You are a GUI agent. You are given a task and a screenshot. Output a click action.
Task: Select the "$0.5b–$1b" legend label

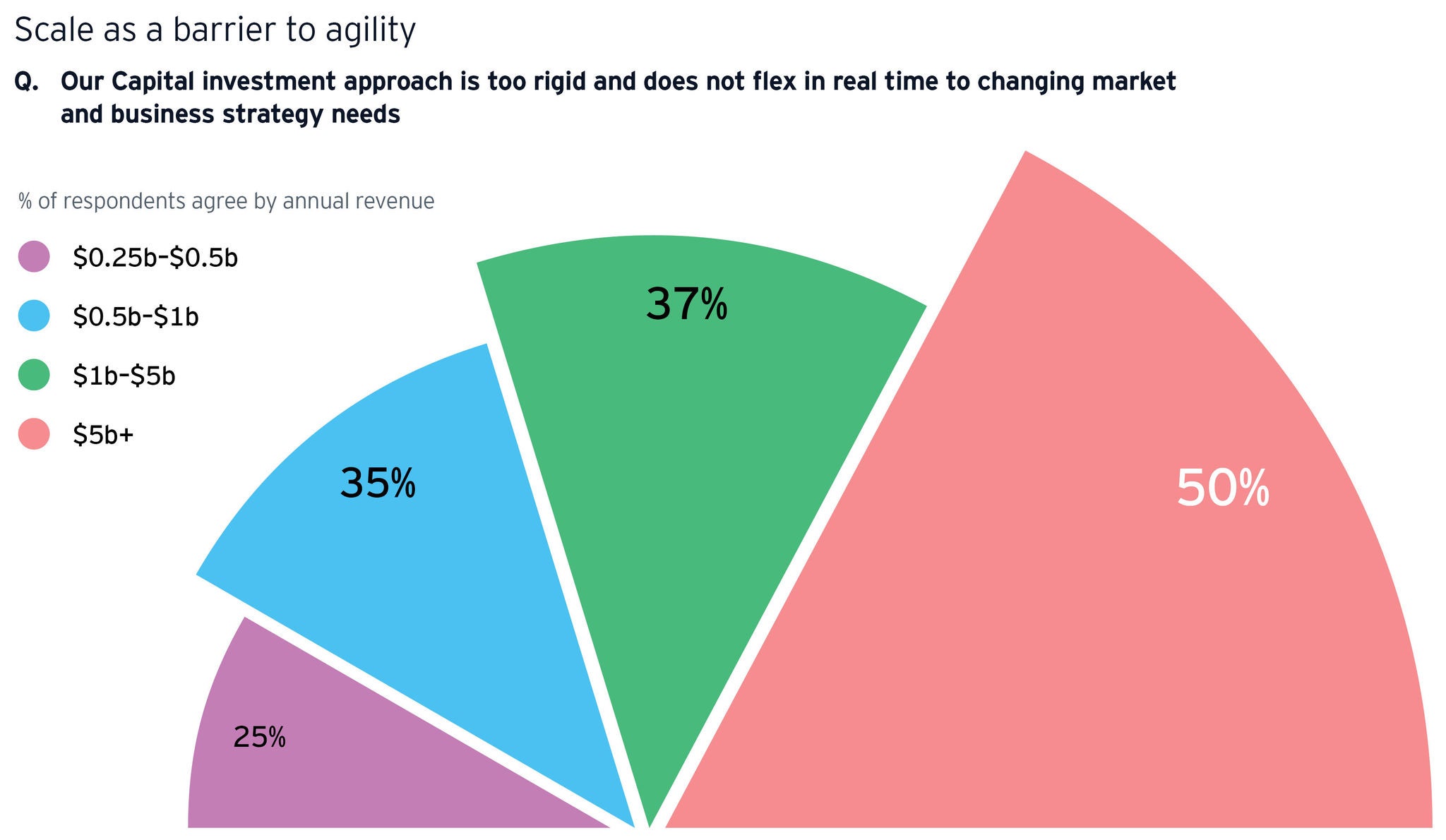pyautogui.click(x=136, y=317)
